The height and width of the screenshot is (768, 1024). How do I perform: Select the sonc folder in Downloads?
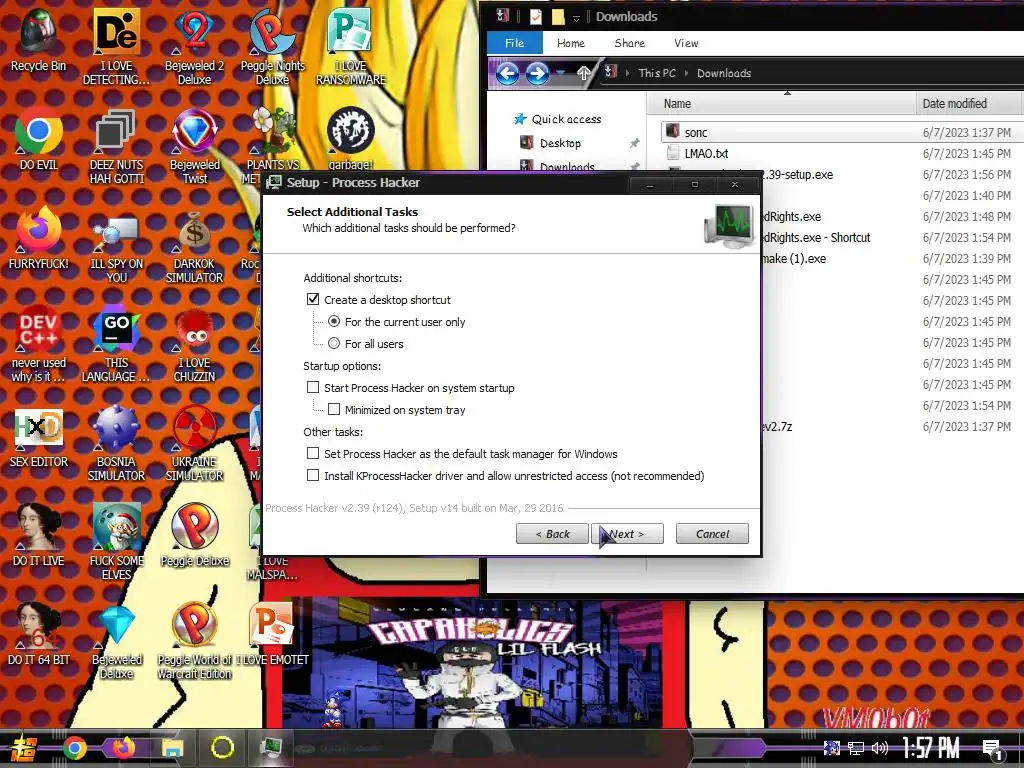pyautogui.click(x=696, y=133)
